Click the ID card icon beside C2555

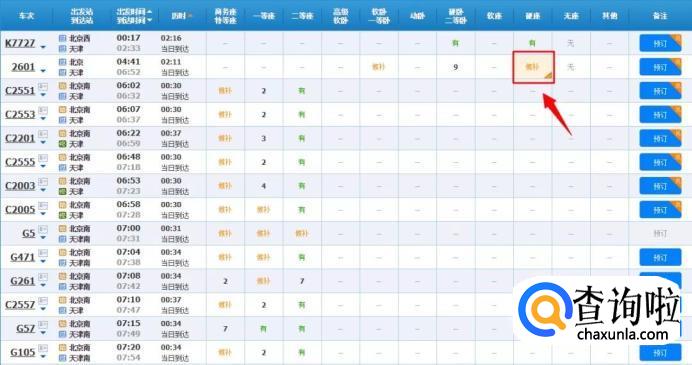tap(43, 158)
